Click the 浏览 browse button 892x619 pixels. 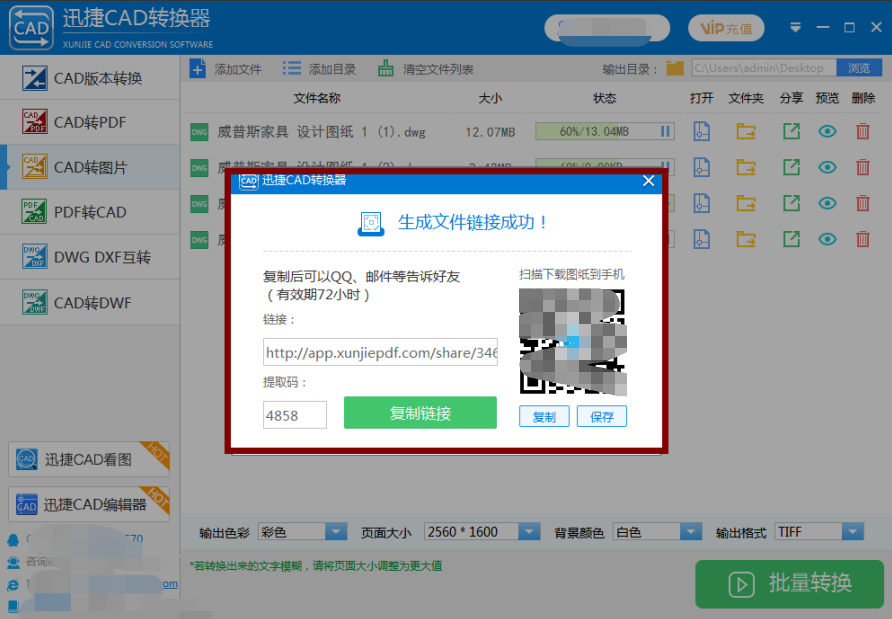859,68
